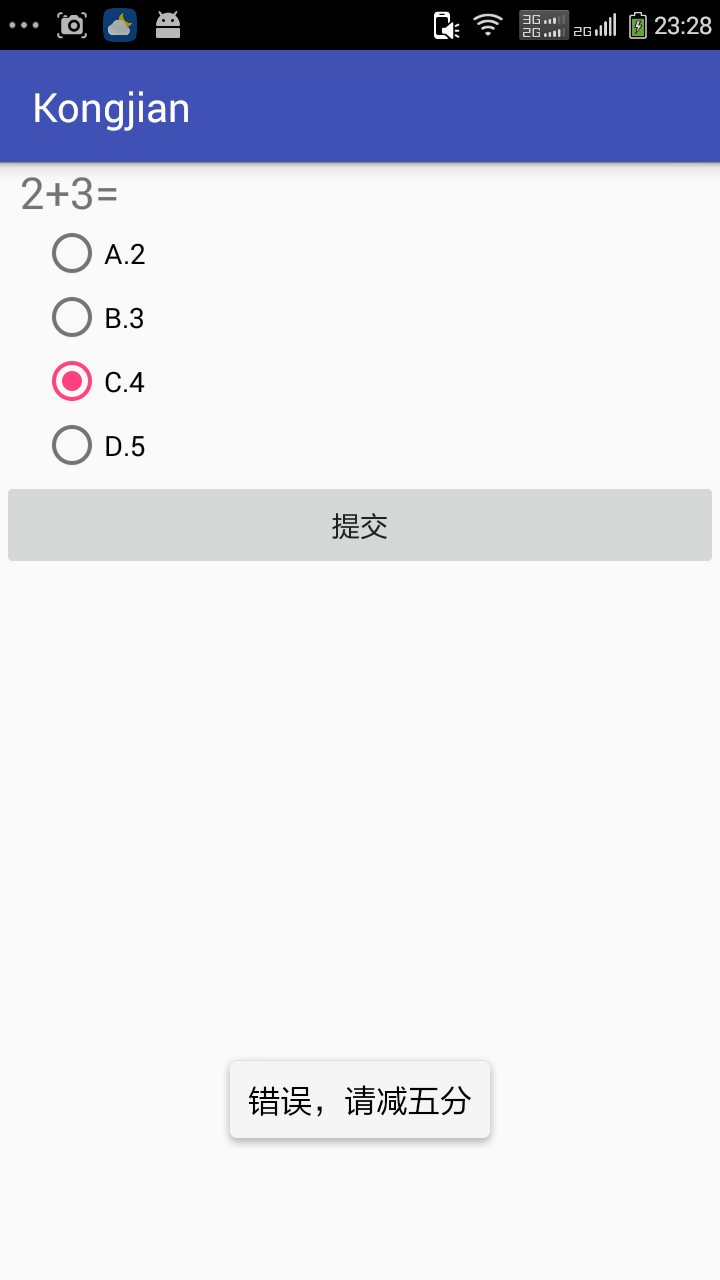Tap the C.4 answer label text
Viewport: 720px width, 1280px height.
tap(125, 382)
